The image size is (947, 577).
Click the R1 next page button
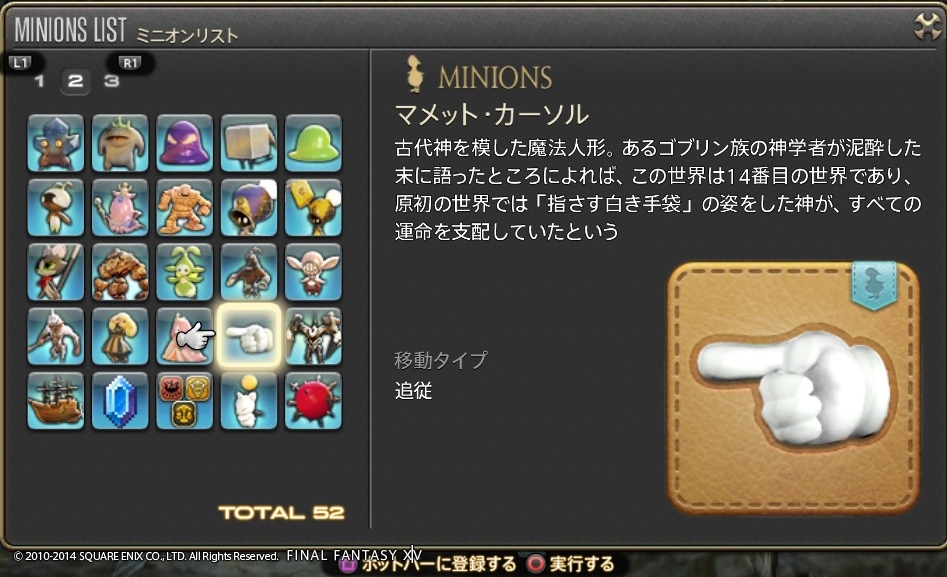(x=130, y=63)
